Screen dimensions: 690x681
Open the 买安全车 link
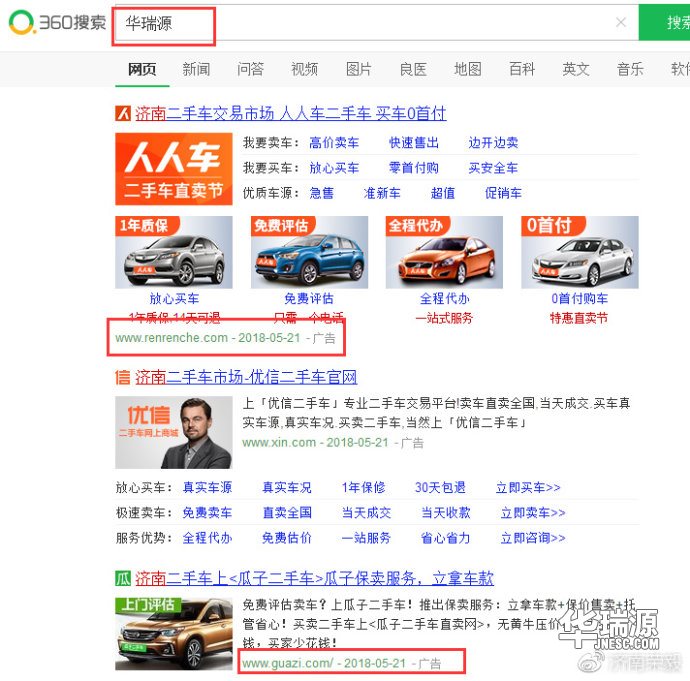click(493, 168)
